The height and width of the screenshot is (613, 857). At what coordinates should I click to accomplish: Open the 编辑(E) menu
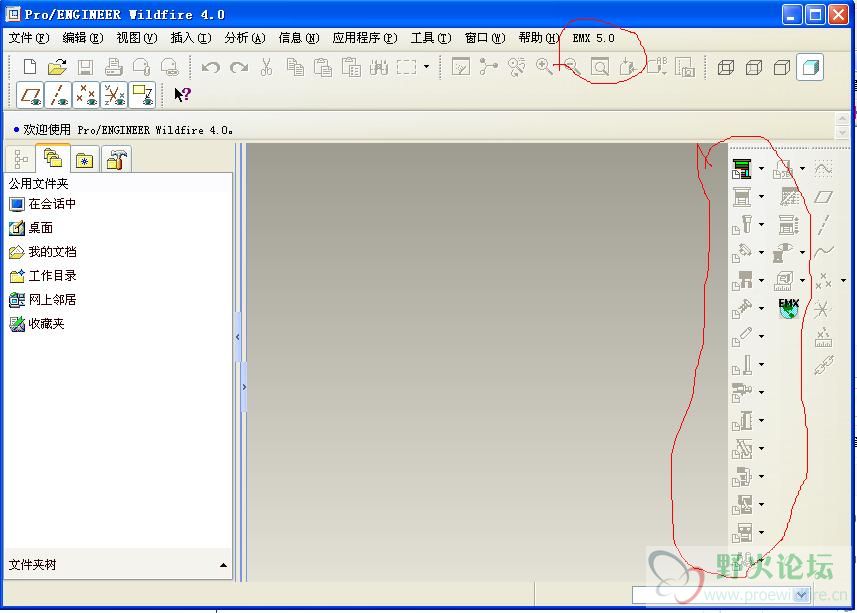(x=83, y=38)
